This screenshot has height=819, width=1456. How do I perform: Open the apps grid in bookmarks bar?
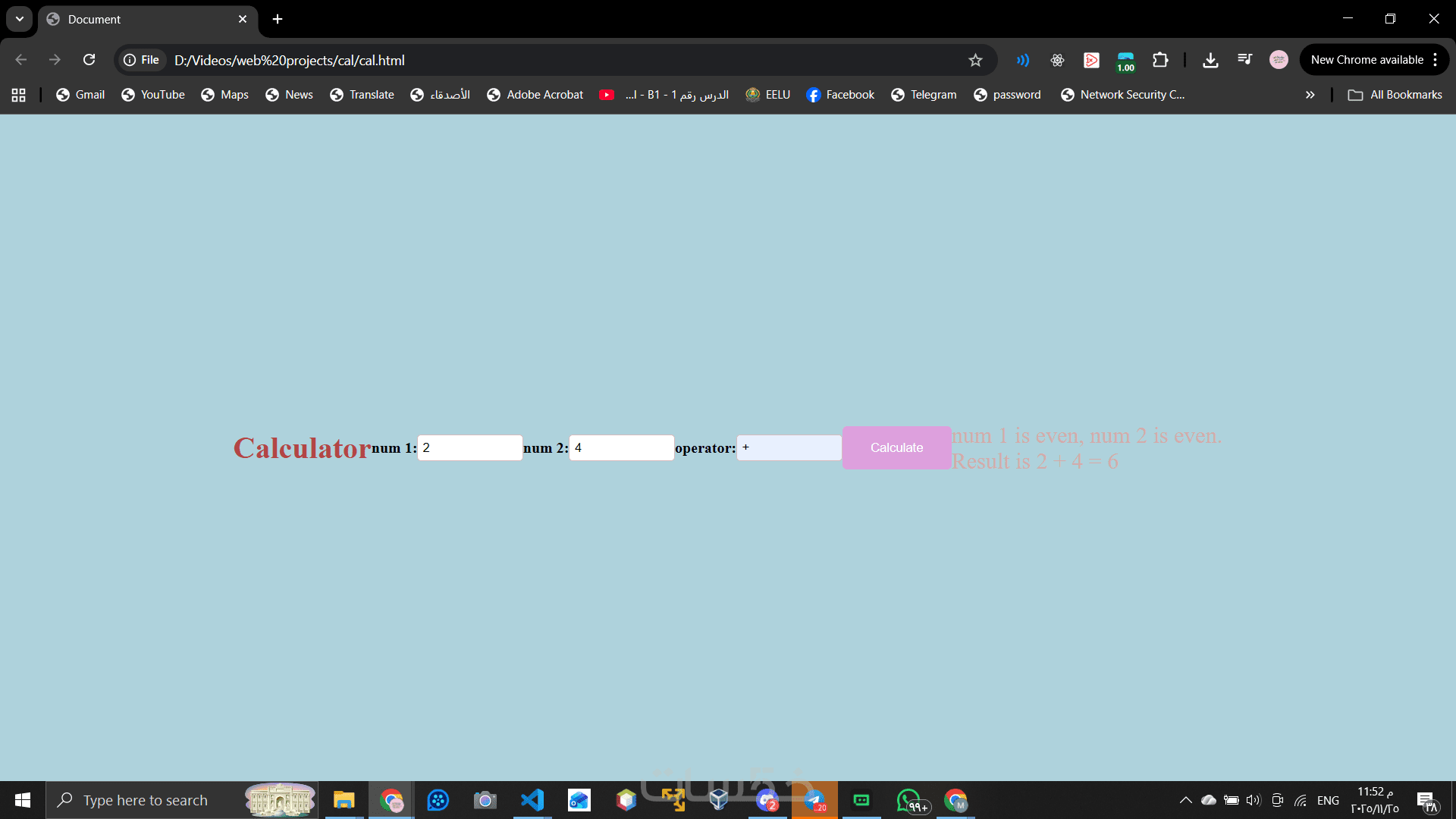[19, 95]
